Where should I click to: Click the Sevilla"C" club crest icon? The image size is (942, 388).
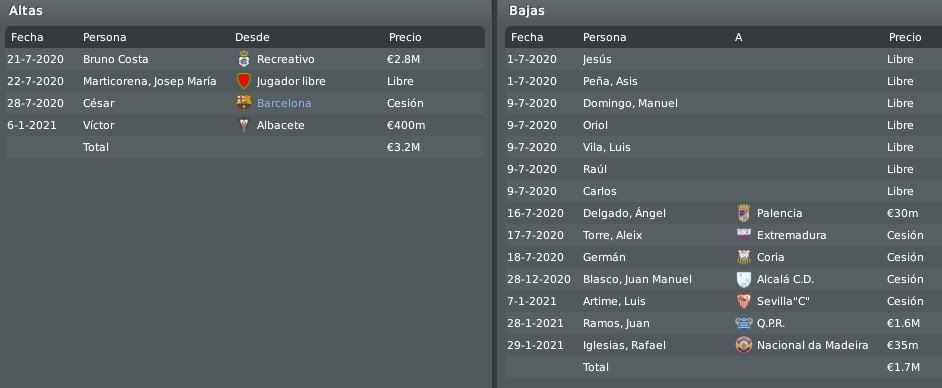(x=744, y=301)
